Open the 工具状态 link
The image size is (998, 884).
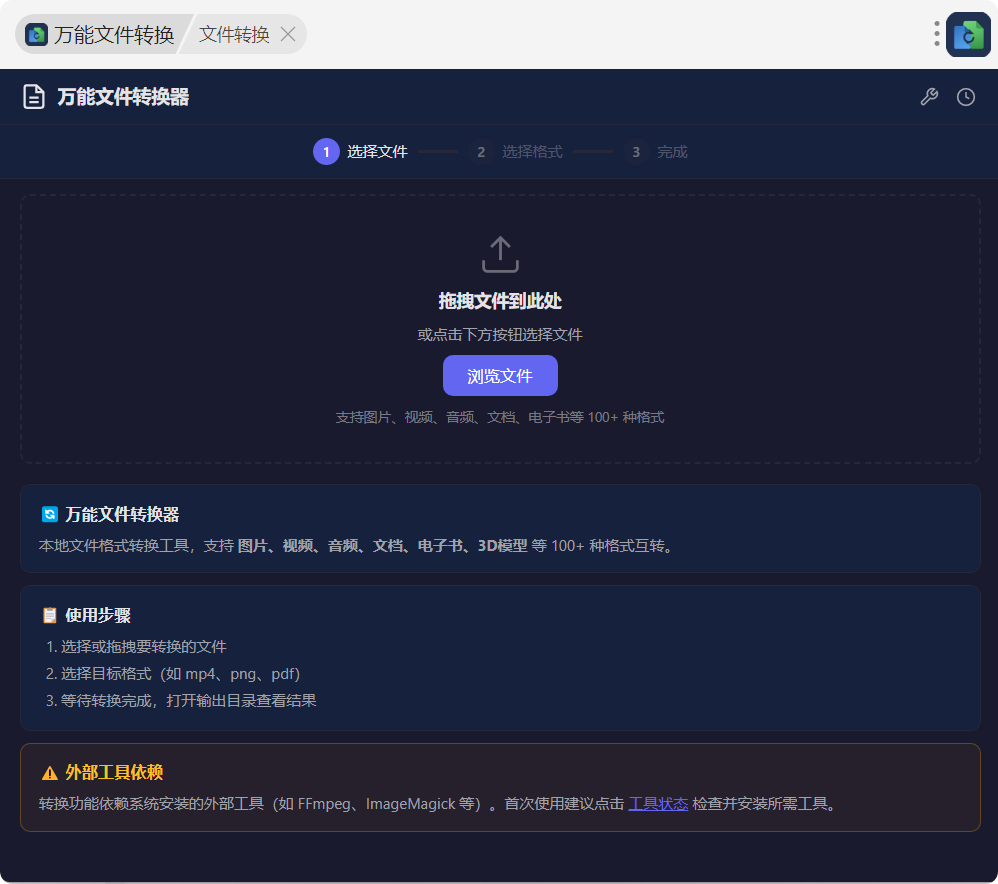[658, 804]
